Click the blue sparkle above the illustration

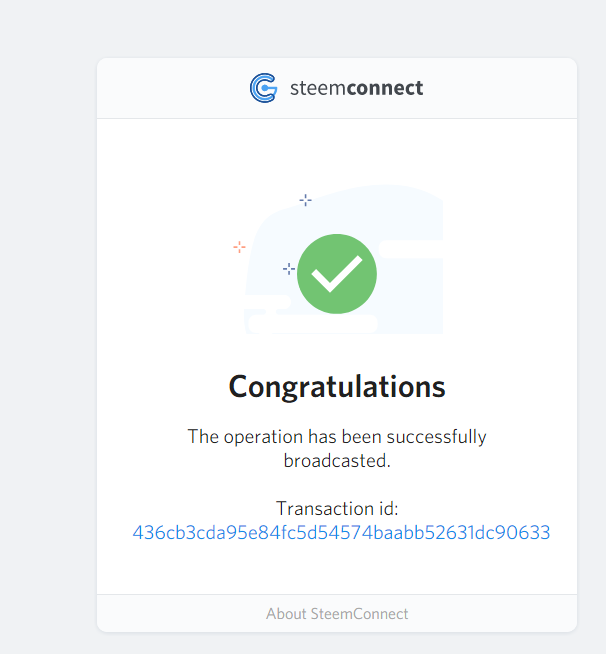click(x=305, y=200)
